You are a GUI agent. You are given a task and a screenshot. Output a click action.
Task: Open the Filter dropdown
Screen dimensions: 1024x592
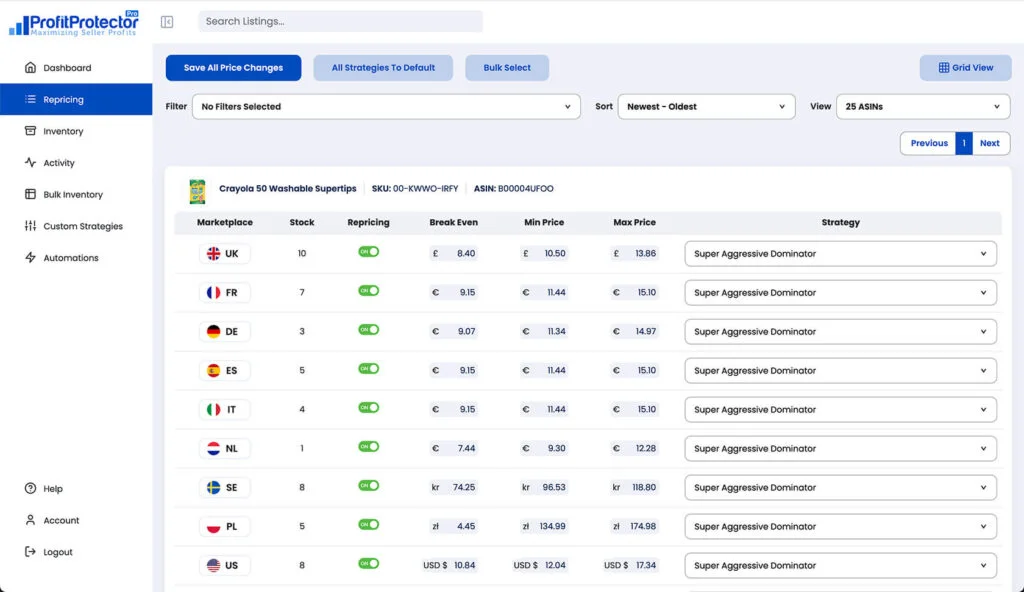click(385, 106)
